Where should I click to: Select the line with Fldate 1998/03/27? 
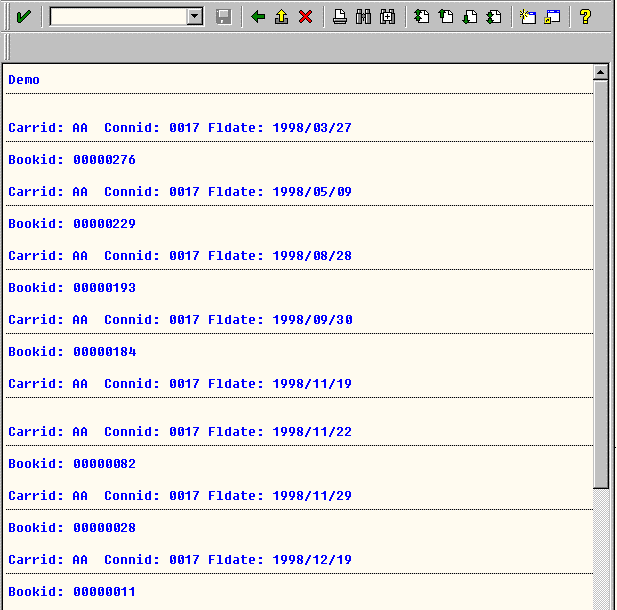(x=180, y=128)
